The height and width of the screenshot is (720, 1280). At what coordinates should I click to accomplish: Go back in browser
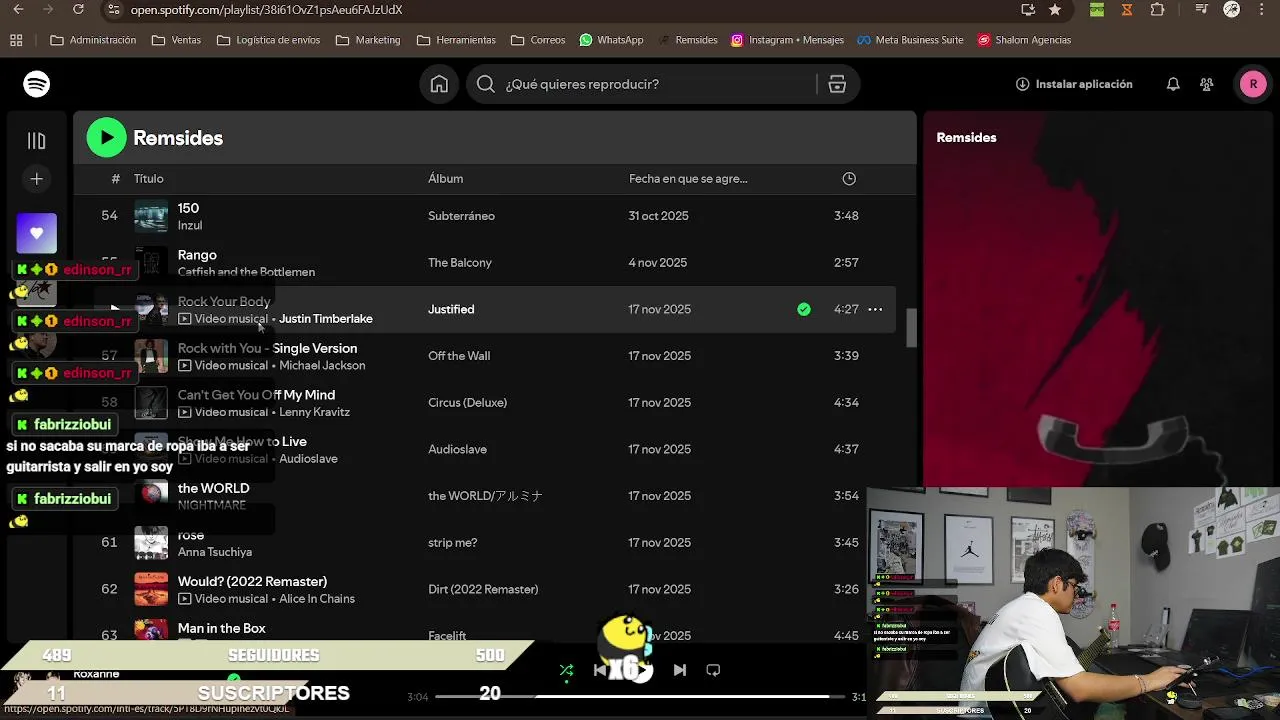(18, 9)
